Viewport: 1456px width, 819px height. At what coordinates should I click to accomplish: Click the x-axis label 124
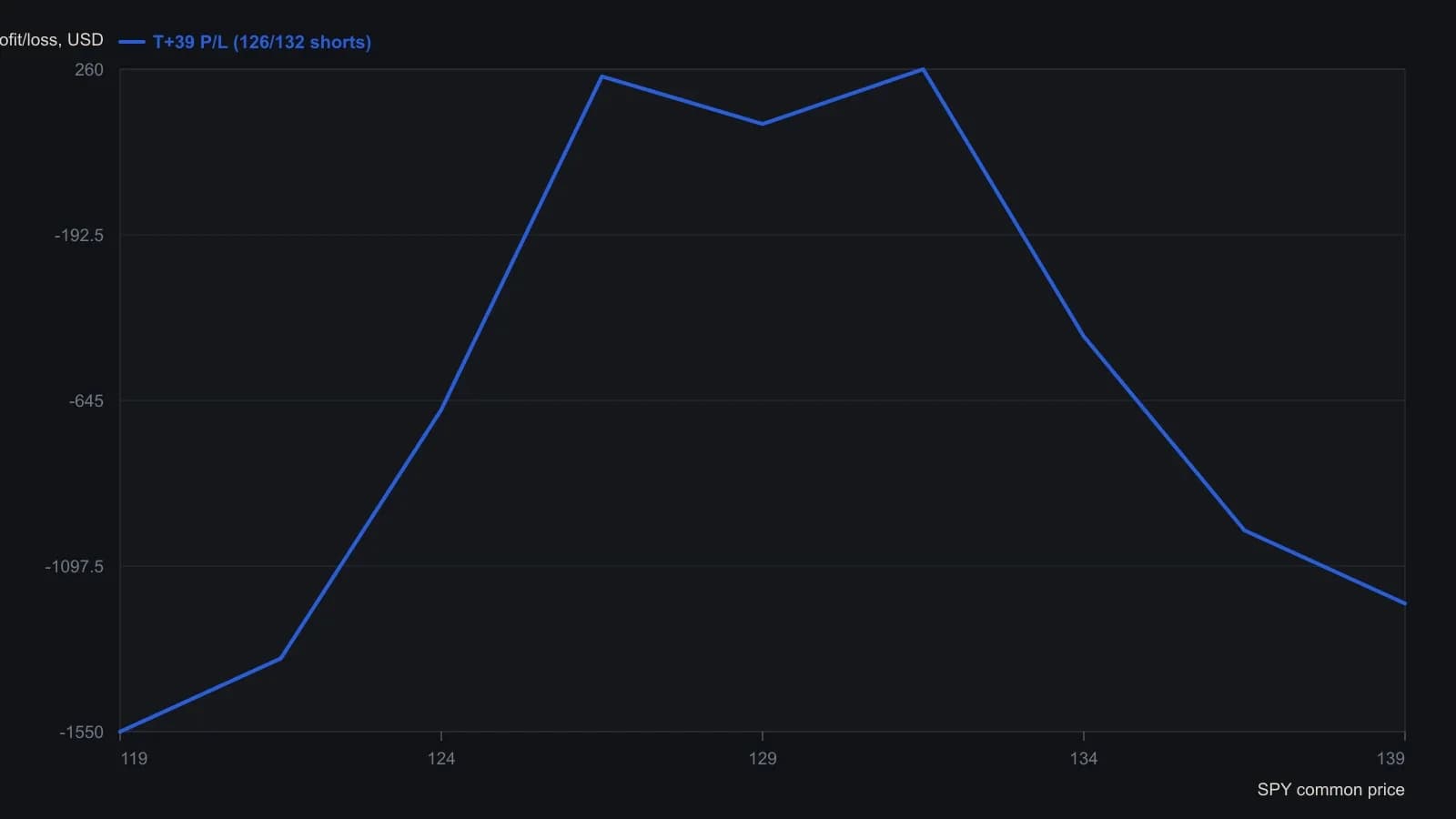[441, 759]
